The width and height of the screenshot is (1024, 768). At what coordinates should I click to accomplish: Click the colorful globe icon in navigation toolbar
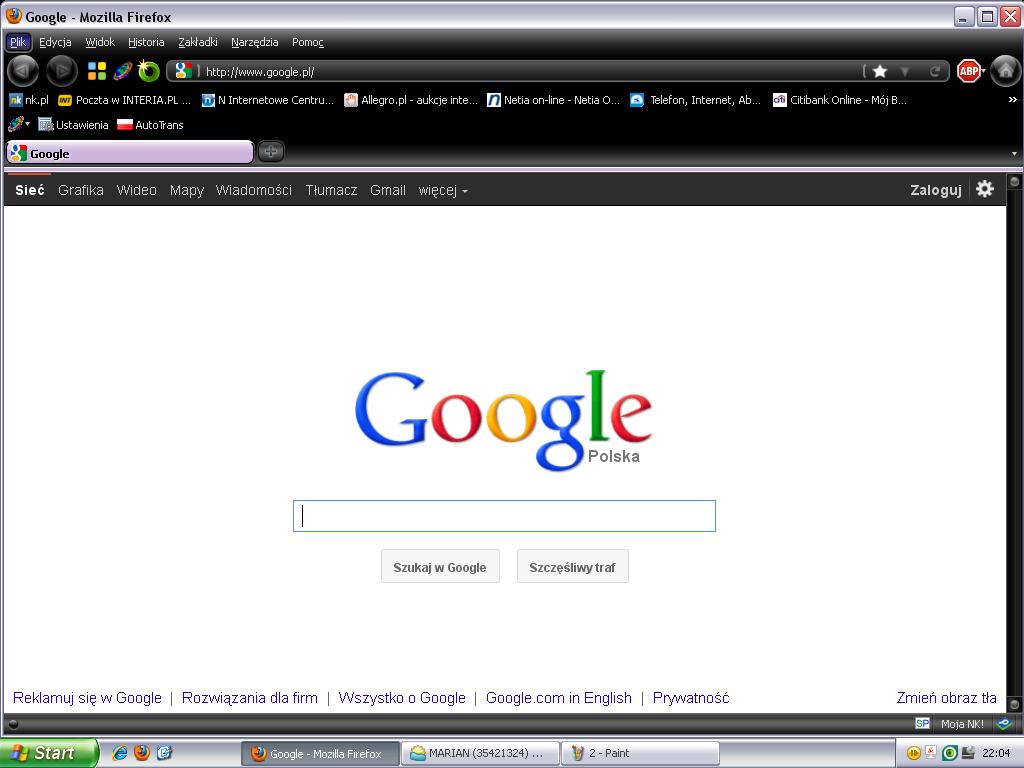click(x=123, y=71)
